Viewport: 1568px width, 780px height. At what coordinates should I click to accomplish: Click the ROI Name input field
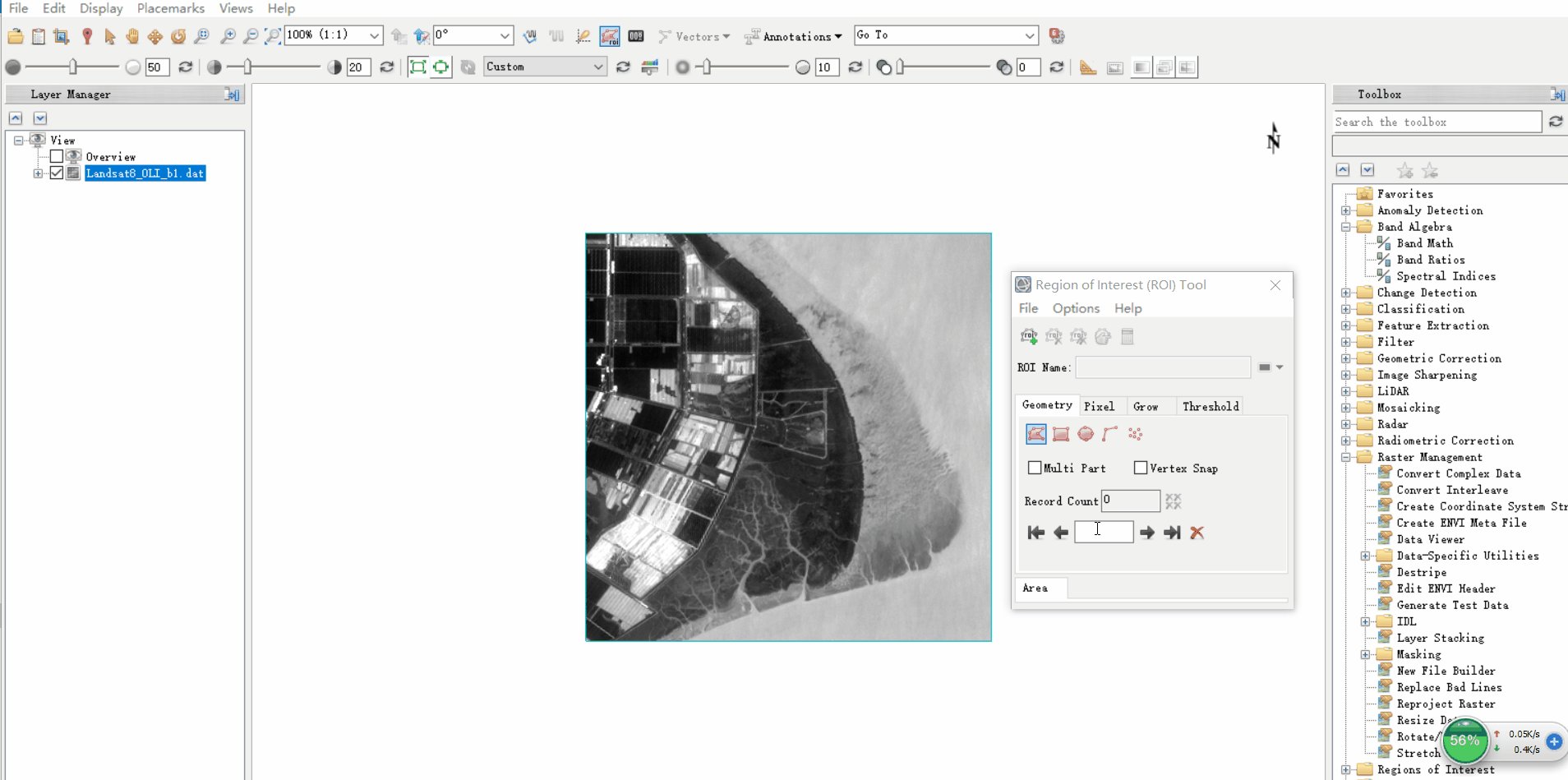point(1163,367)
